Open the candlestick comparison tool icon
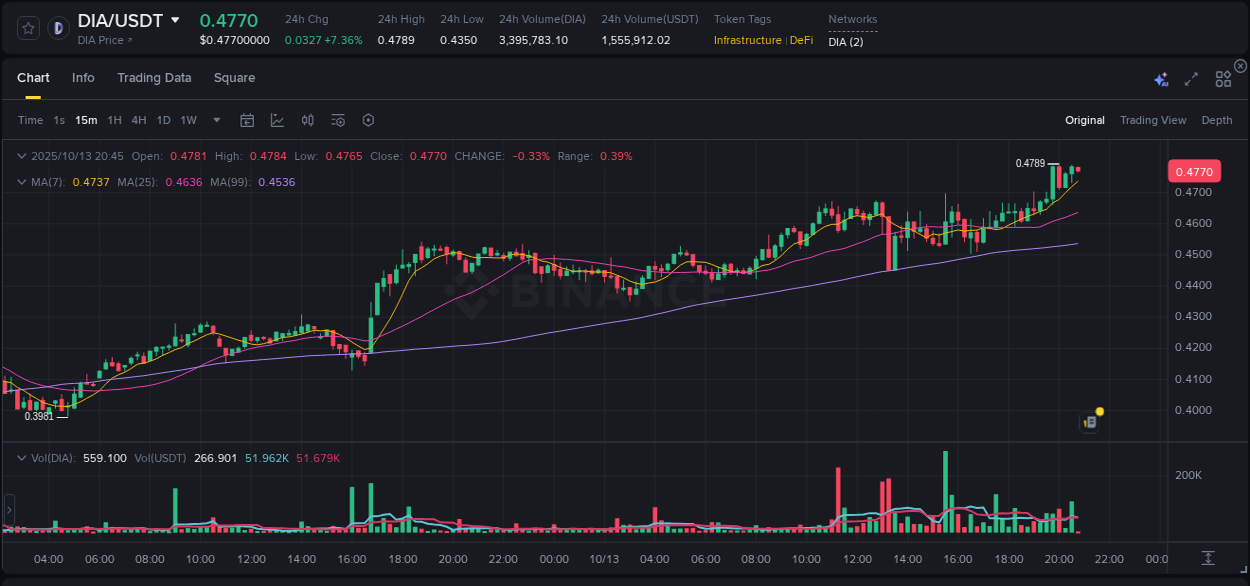 coord(307,120)
